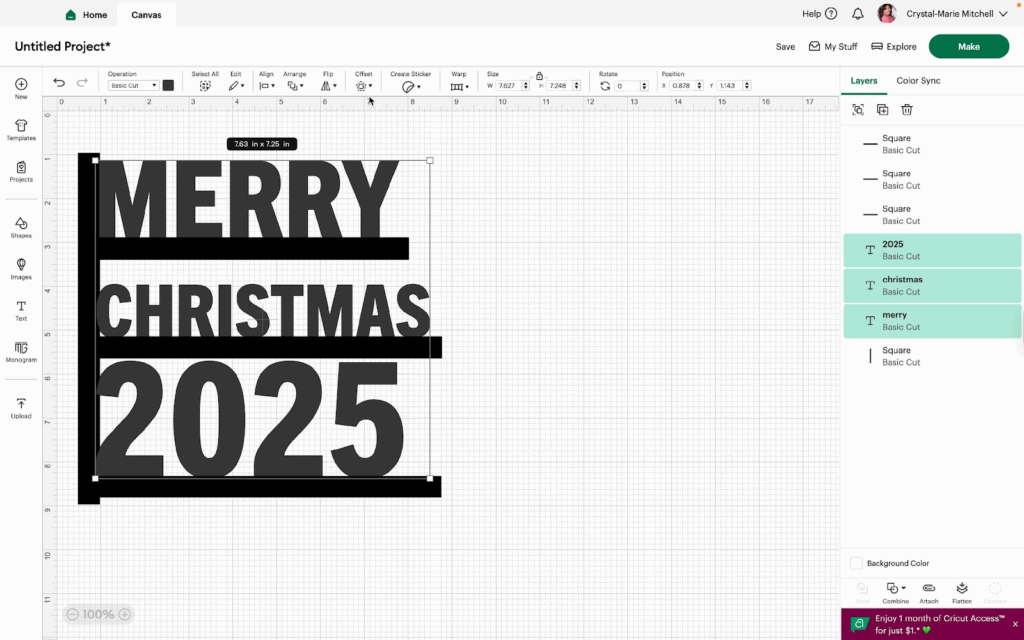Enable the Background Color checkbox

click(x=856, y=563)
